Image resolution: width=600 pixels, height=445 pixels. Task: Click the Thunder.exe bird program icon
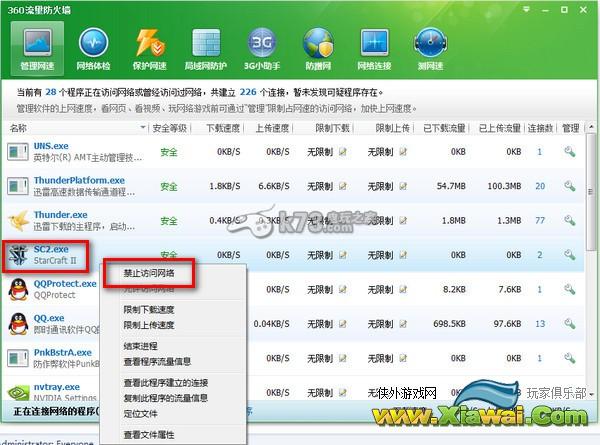point(18,221)
